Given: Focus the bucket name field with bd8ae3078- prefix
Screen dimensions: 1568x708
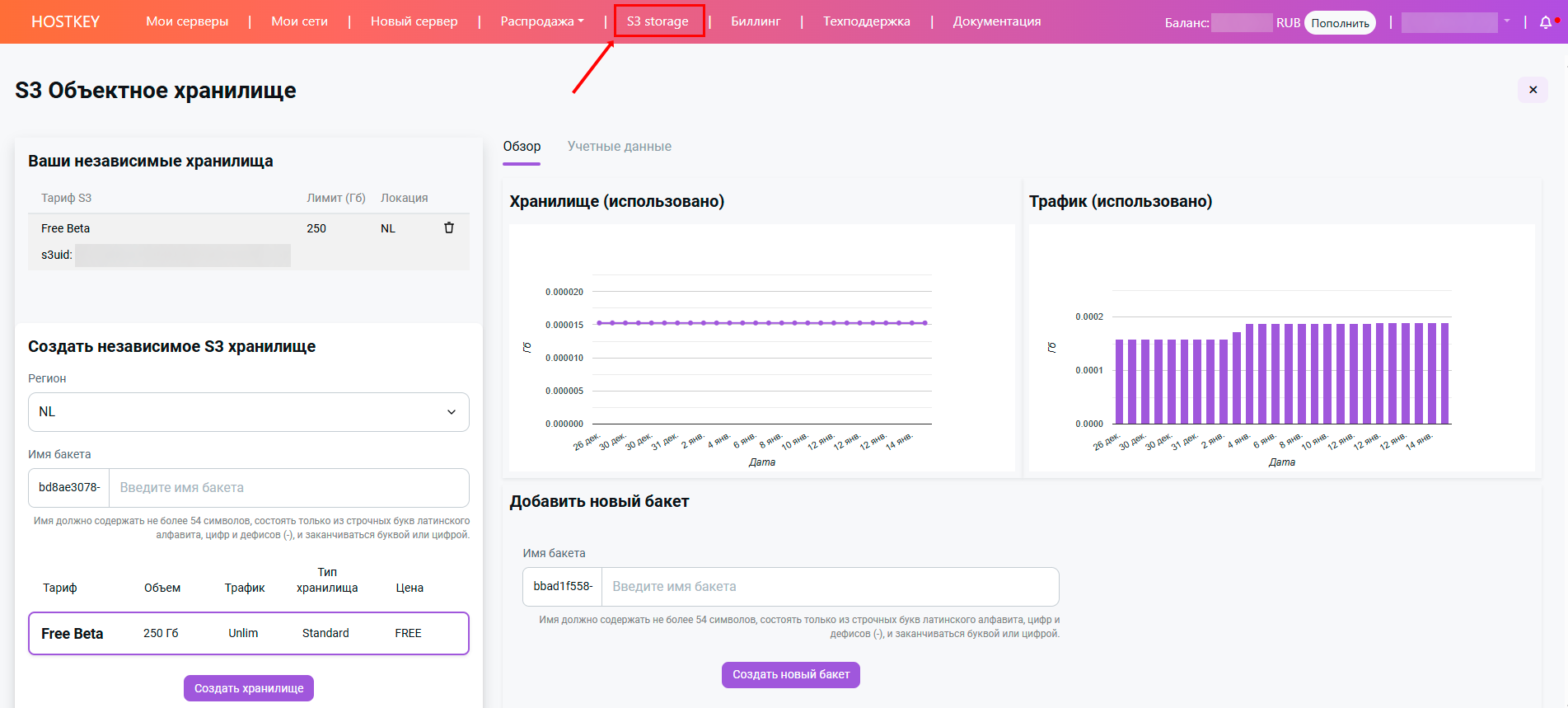Looking at the screenshot, I should tap(288, 488).
